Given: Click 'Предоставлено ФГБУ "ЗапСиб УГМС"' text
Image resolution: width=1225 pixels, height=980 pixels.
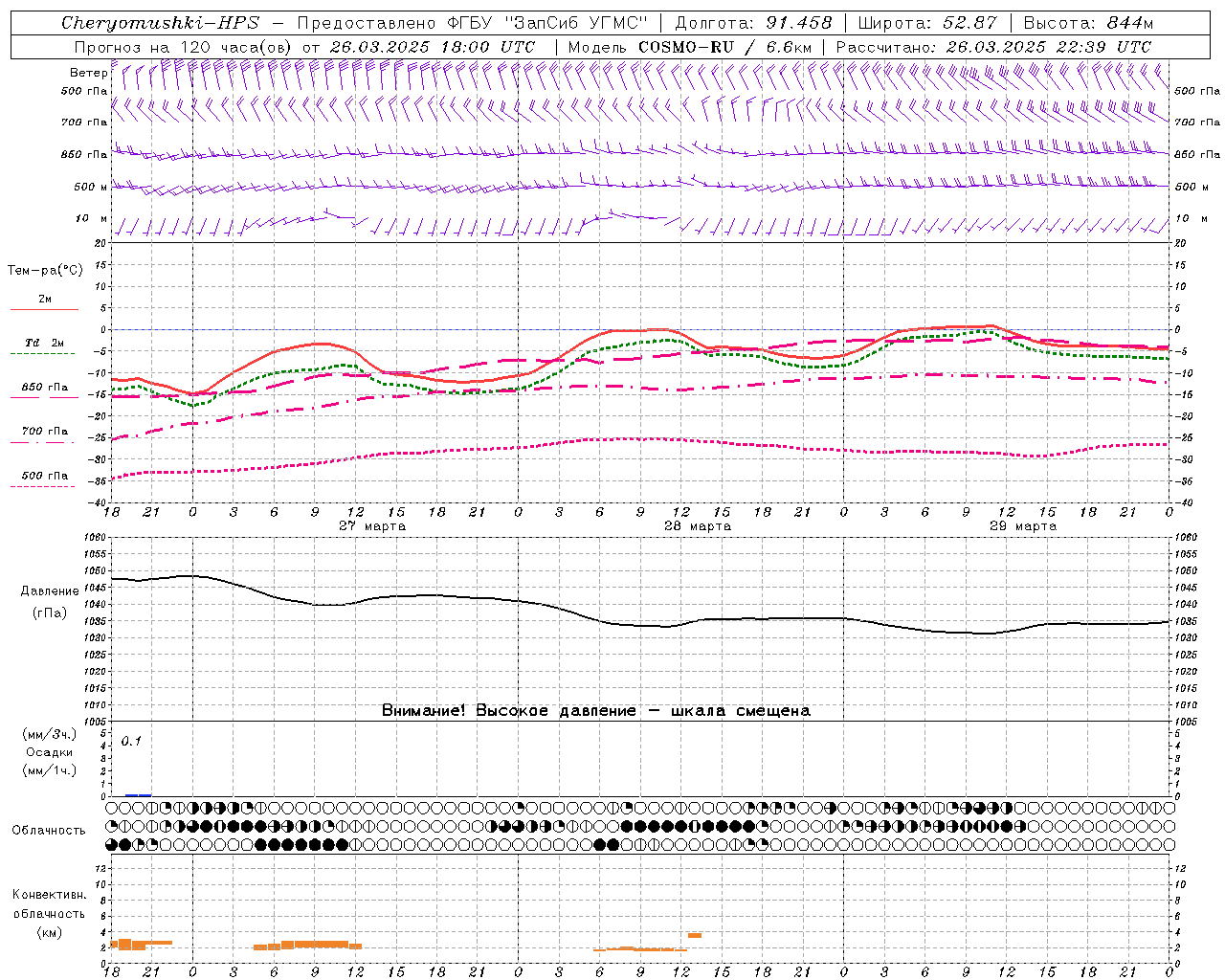Looking at the screenshot, I should coord(473,23).
